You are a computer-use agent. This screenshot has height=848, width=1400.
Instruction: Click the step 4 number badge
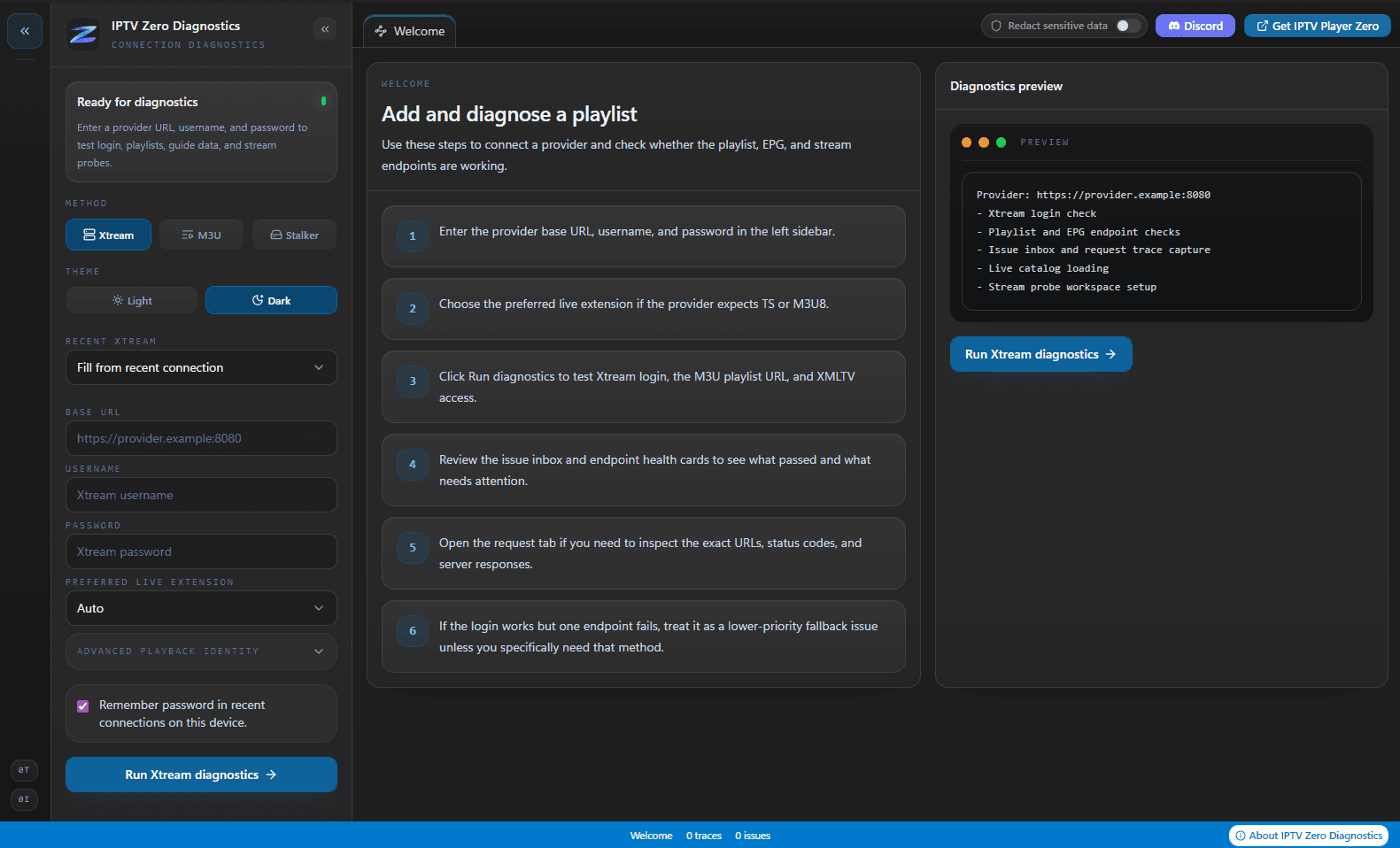tap(413, 465)
